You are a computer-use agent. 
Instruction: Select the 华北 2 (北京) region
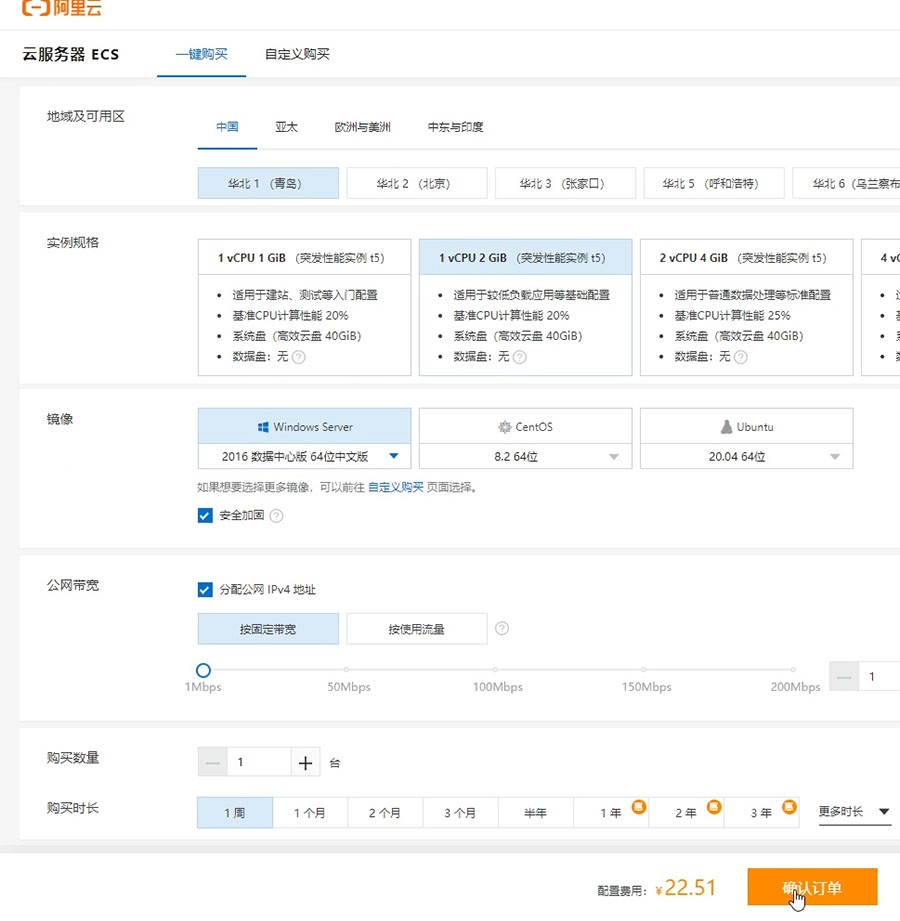click(x=417, y=183)
